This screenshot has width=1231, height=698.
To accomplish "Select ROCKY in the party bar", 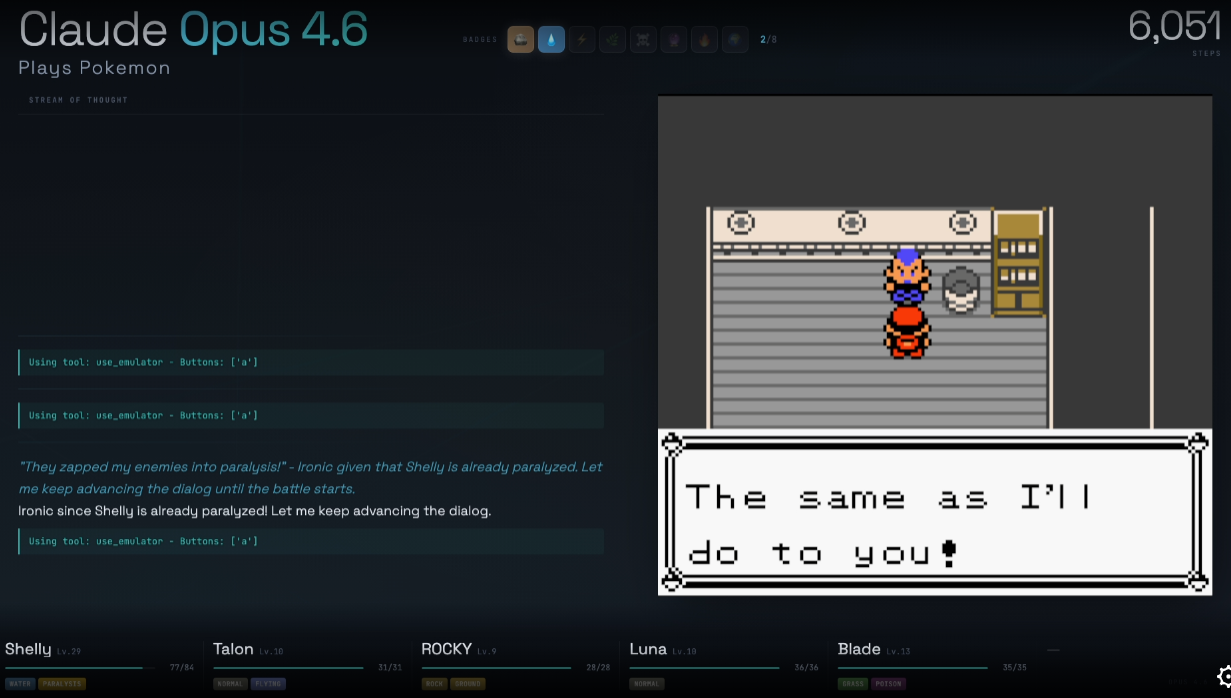I will 446,649.
